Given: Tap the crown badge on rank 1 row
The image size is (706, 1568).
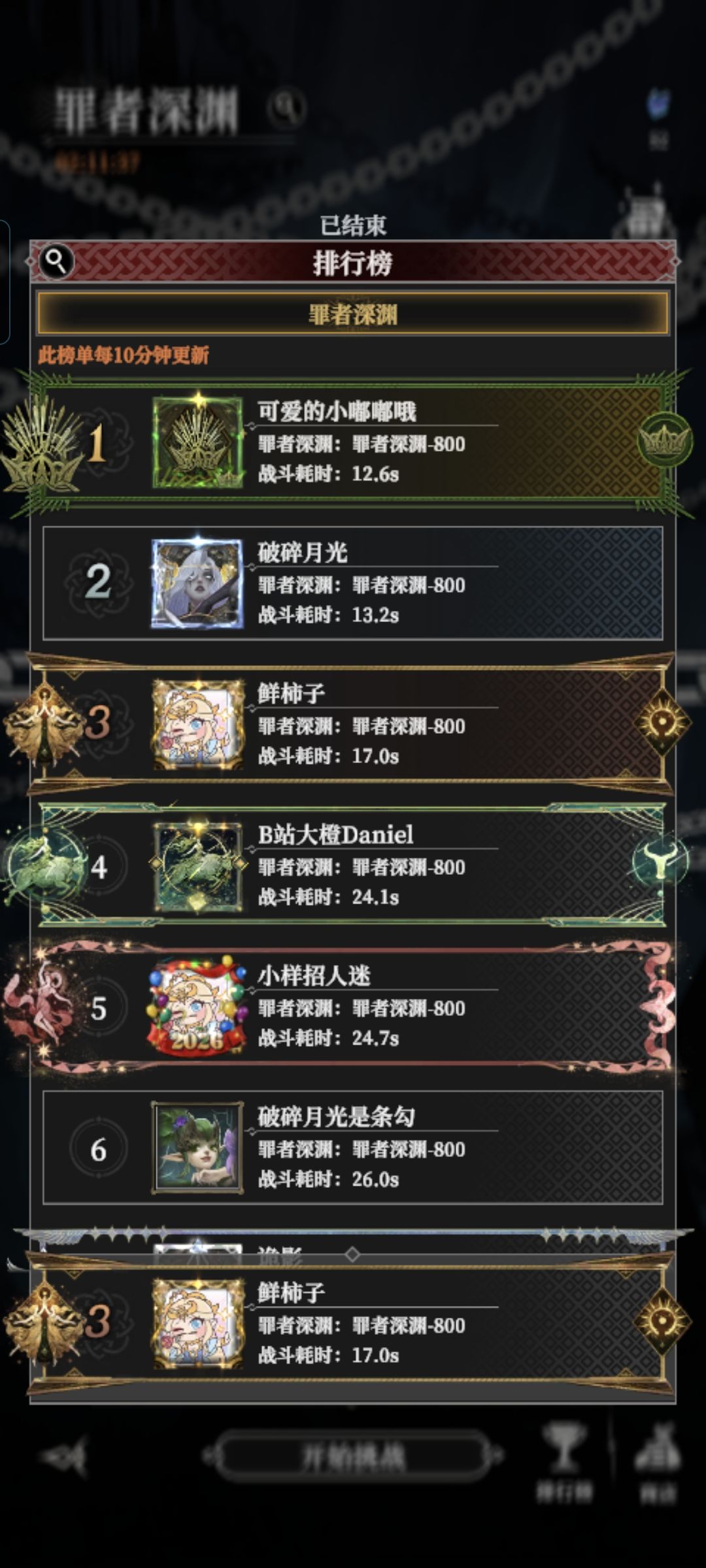Looking at the screenshot, I should [x=664, y=440].
